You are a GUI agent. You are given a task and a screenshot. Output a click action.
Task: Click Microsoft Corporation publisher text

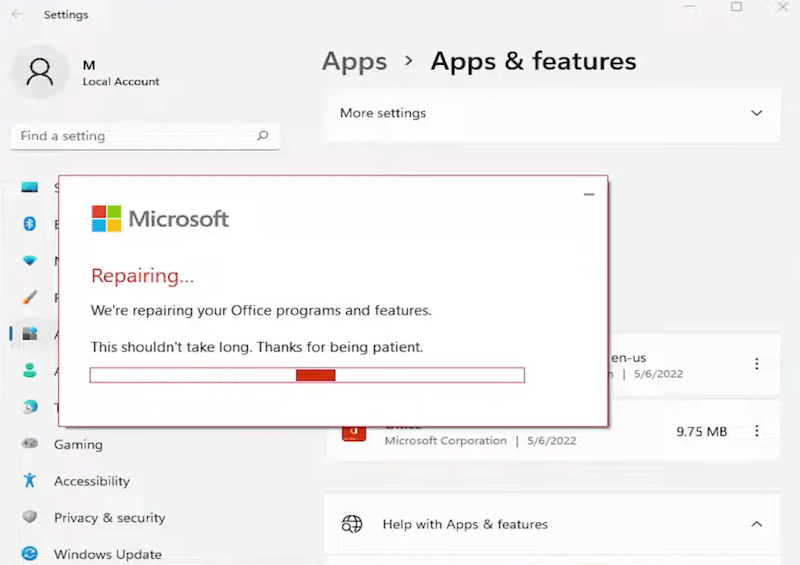click(446, 440)
